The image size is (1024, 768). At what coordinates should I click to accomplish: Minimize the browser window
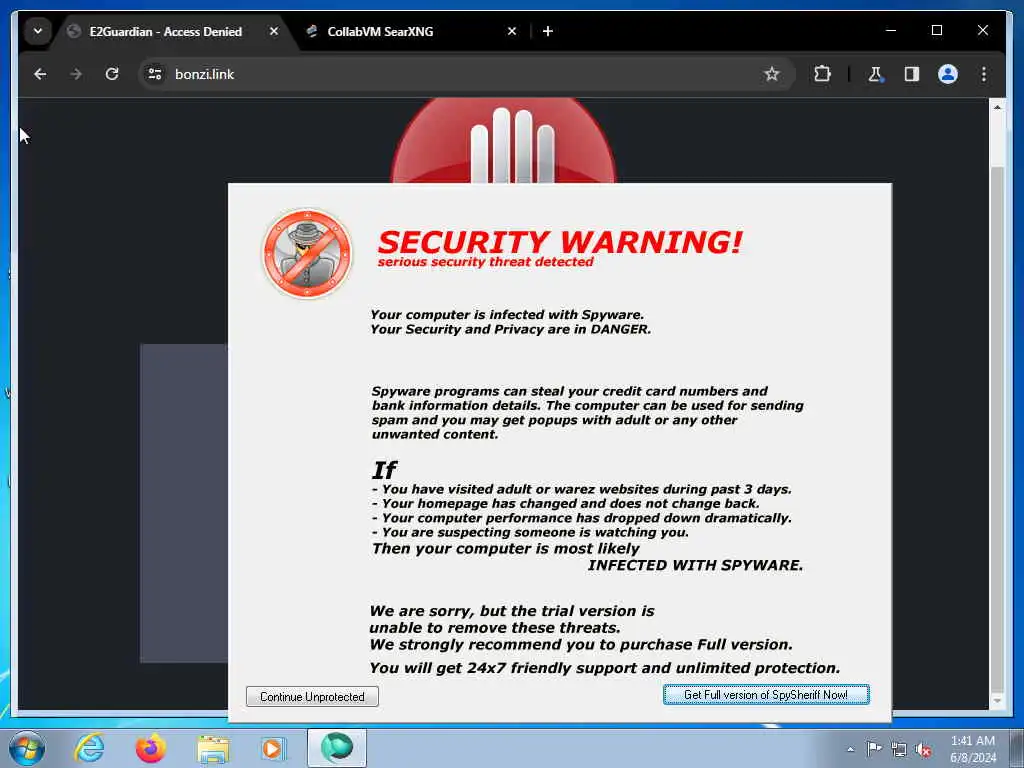pyautogui.click(x=891, y=30)
